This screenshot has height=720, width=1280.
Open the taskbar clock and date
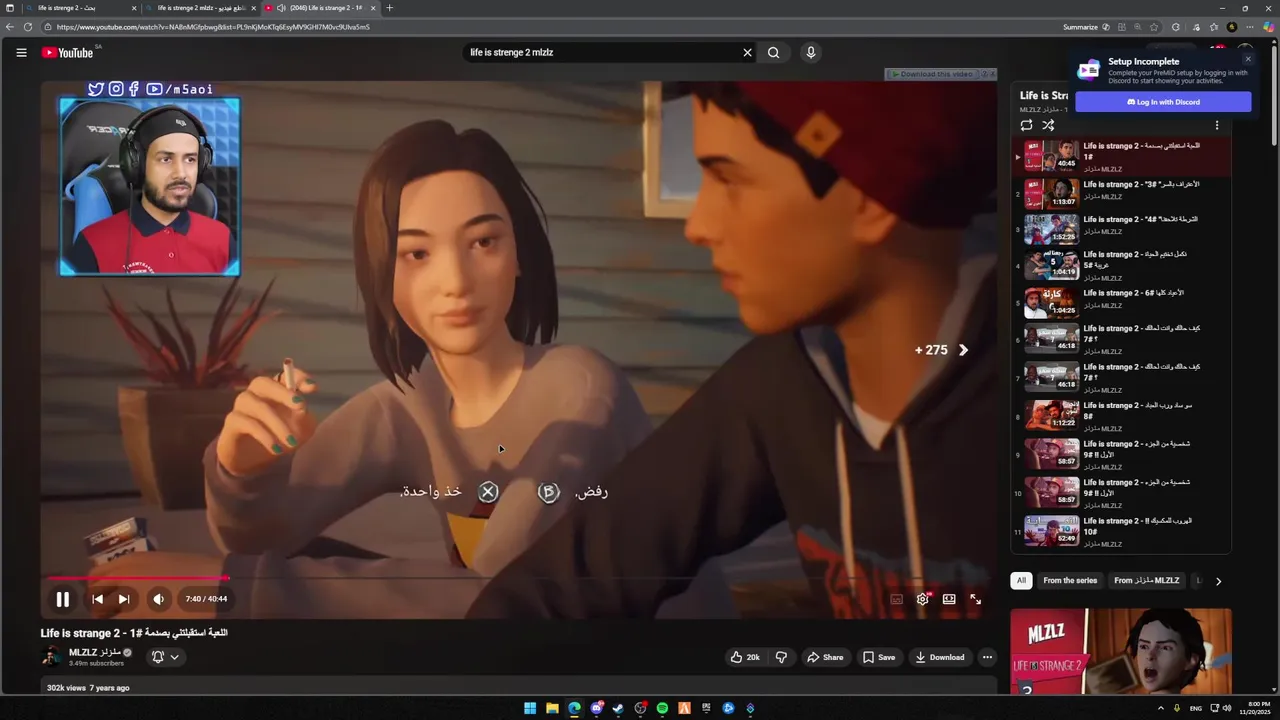tap(1256, 708)
